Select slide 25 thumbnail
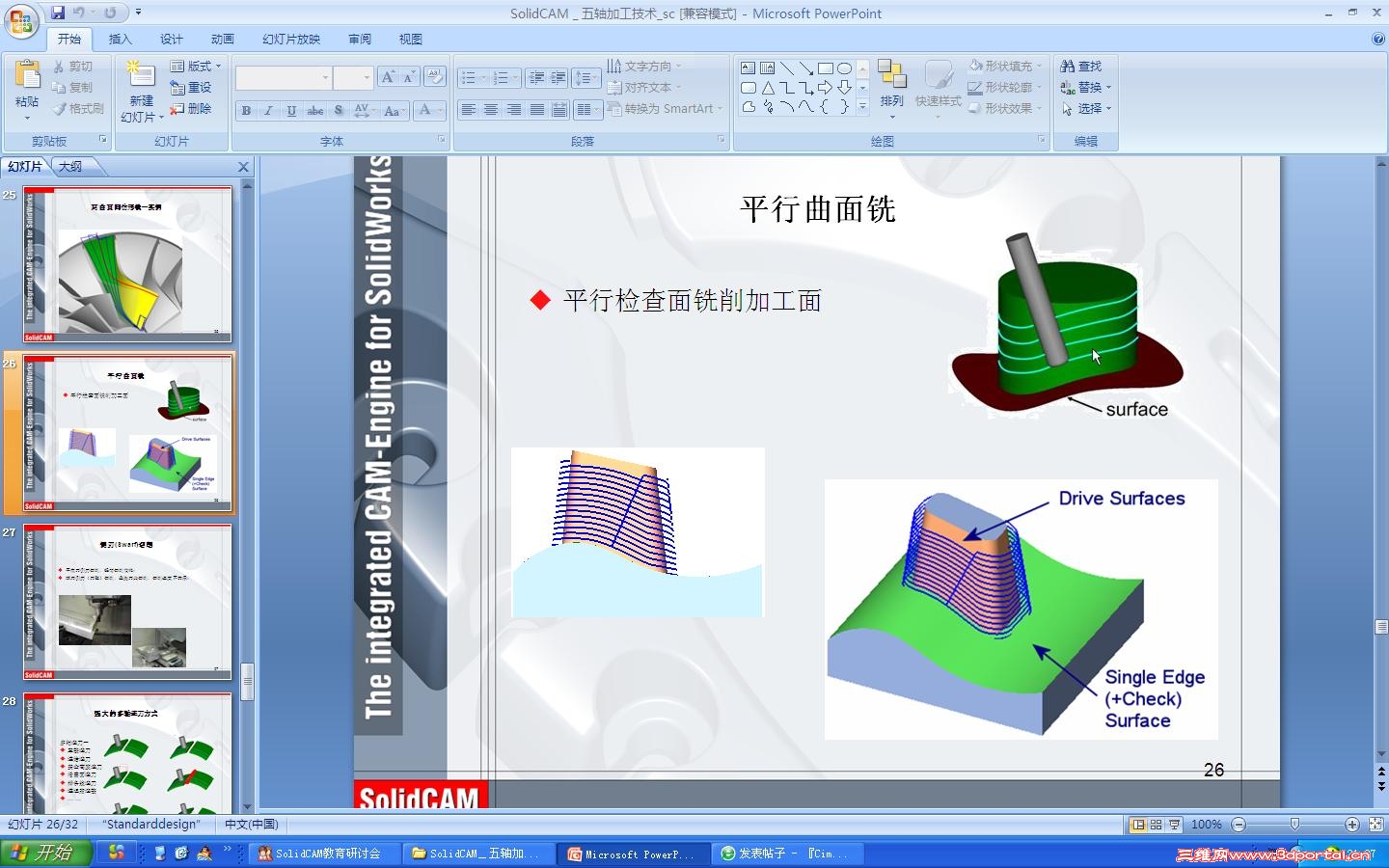Screen dimensions: 1389x868 pyautogui.click(x=127, y=264)
